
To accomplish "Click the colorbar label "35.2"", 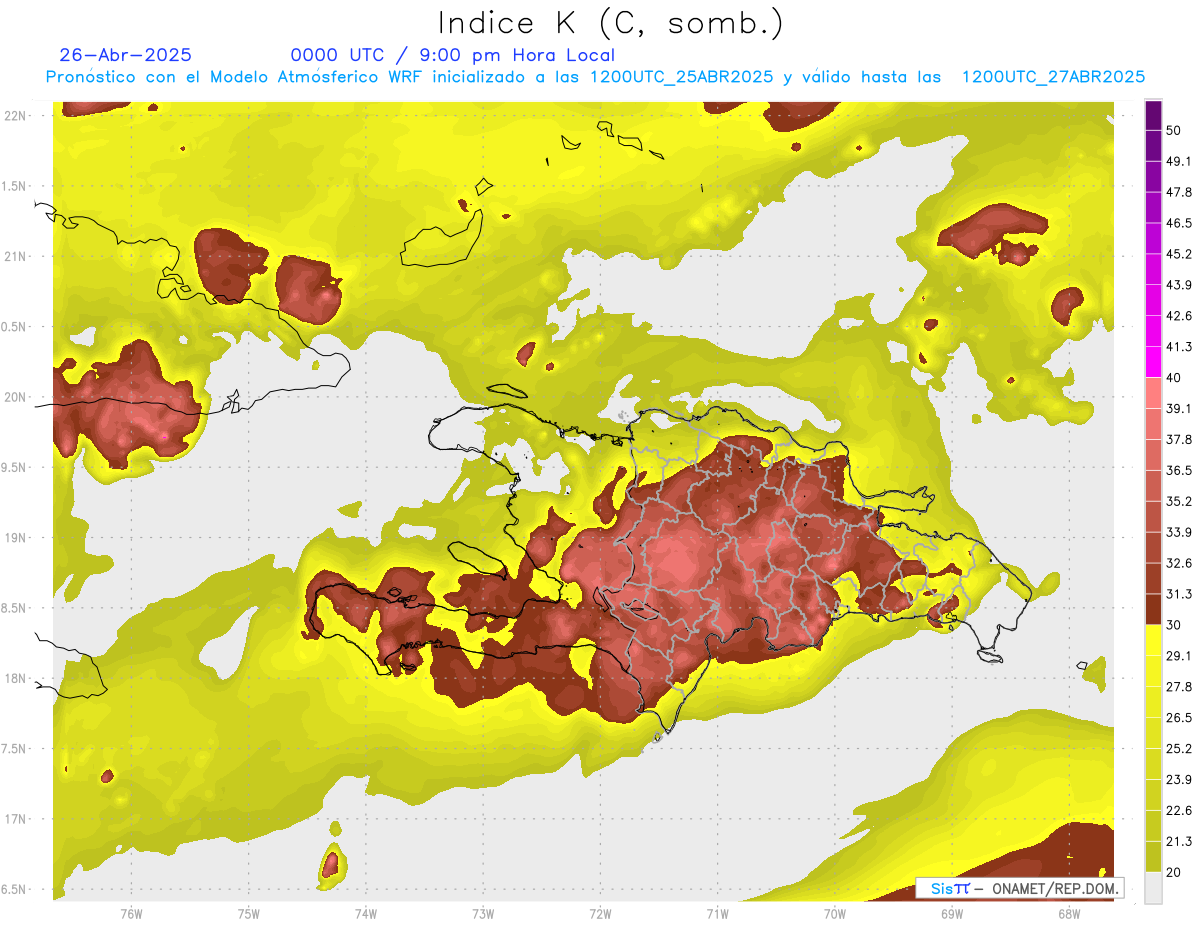I will pyautogui.click(x=1179, y=501).
